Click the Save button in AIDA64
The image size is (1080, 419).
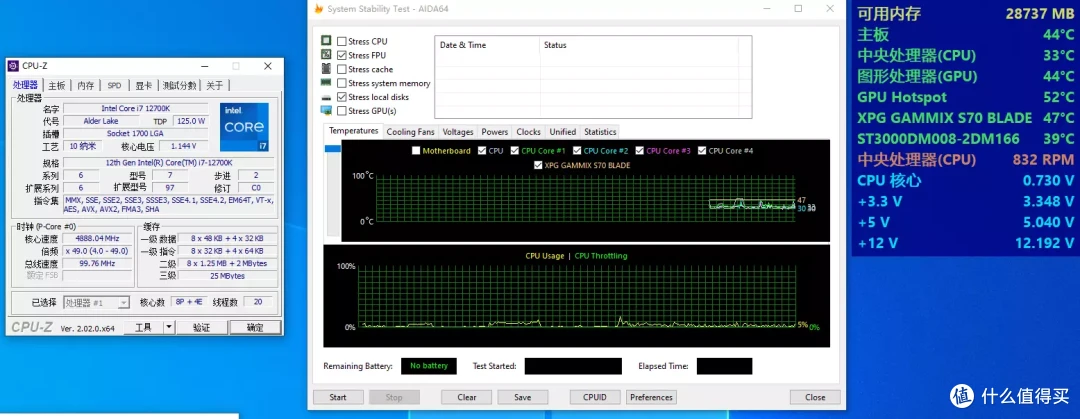click(x=523, y=397)
